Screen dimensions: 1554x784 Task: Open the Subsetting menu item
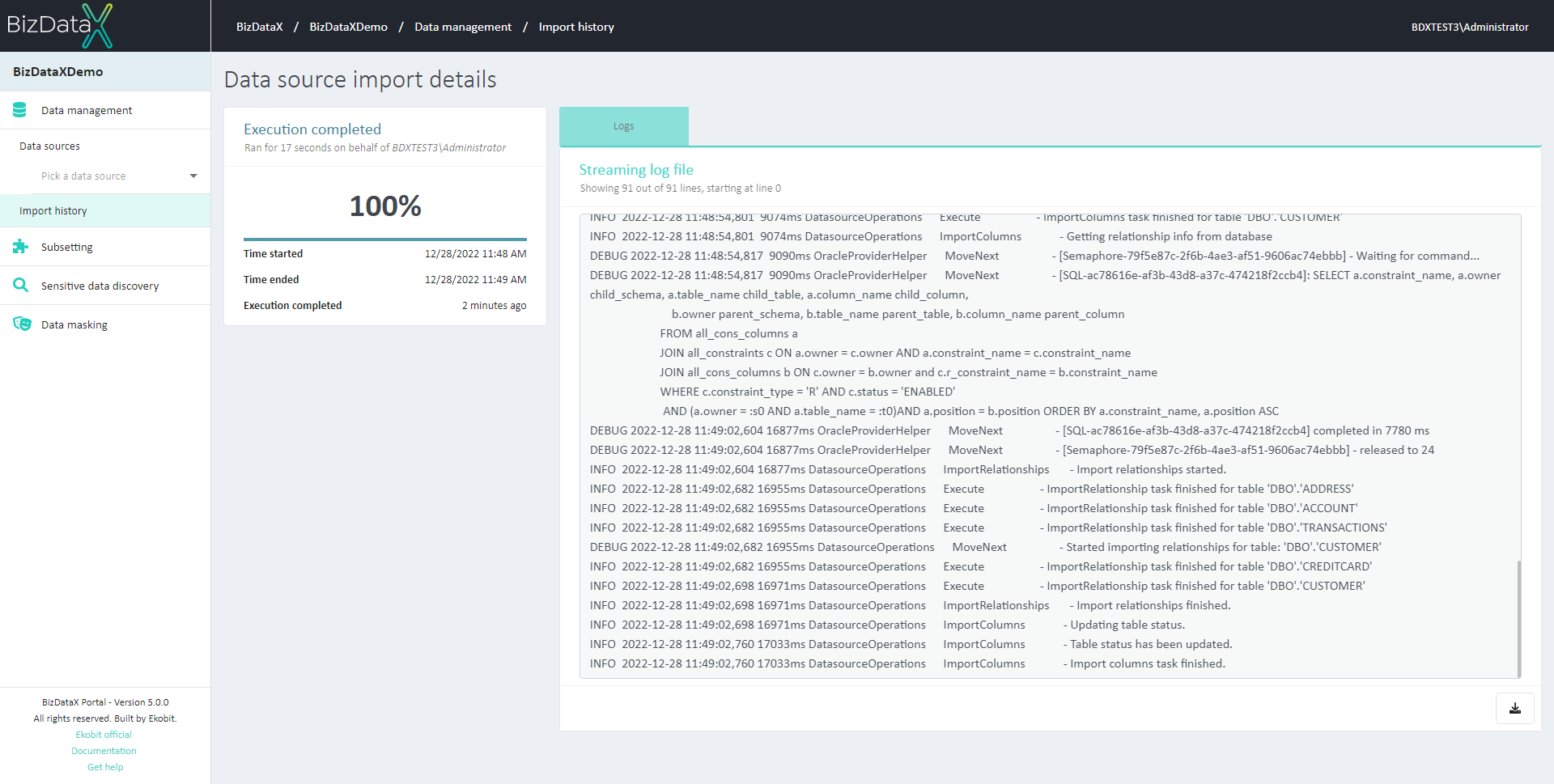(105, 247)
